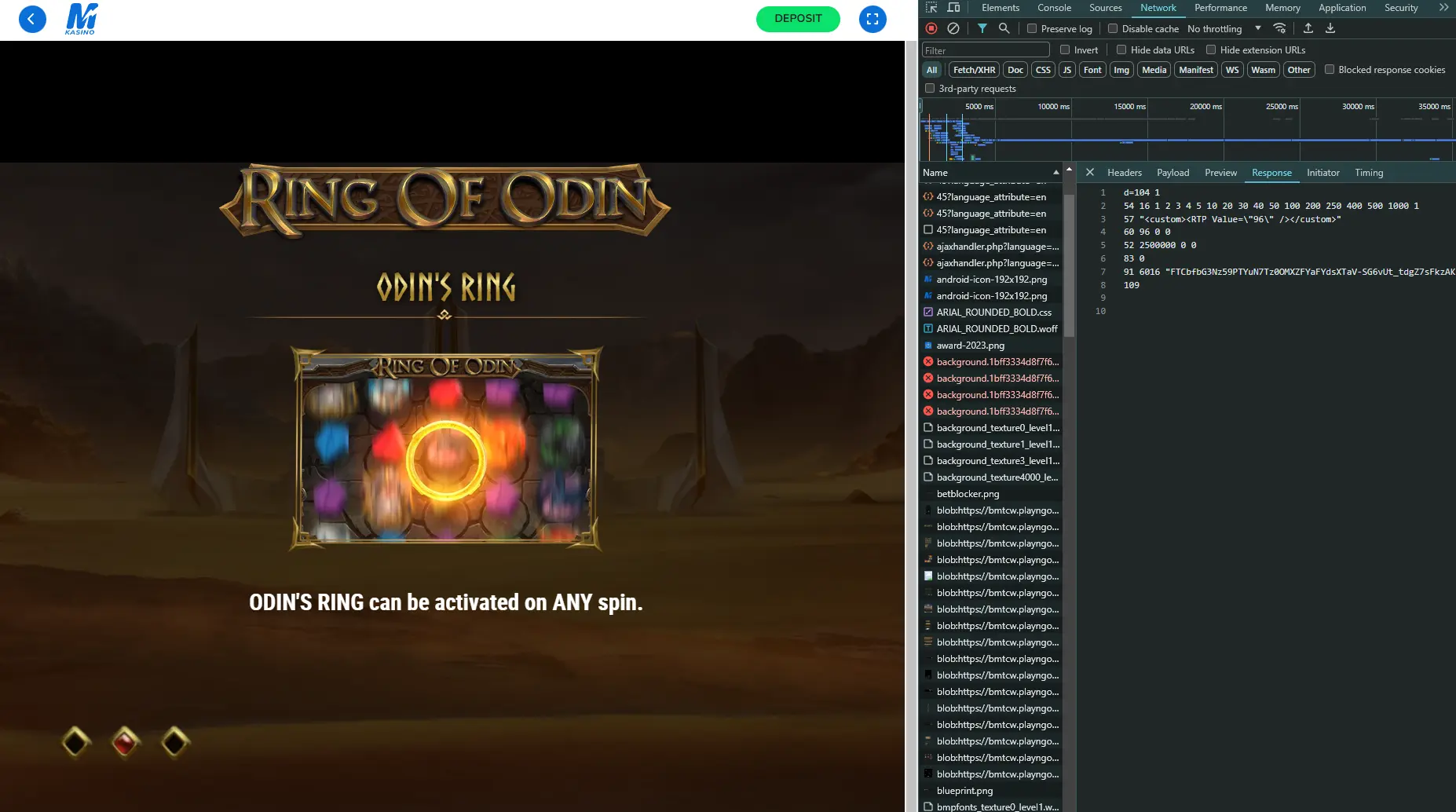Open the Elements tab

click(x=1001, y=8)
